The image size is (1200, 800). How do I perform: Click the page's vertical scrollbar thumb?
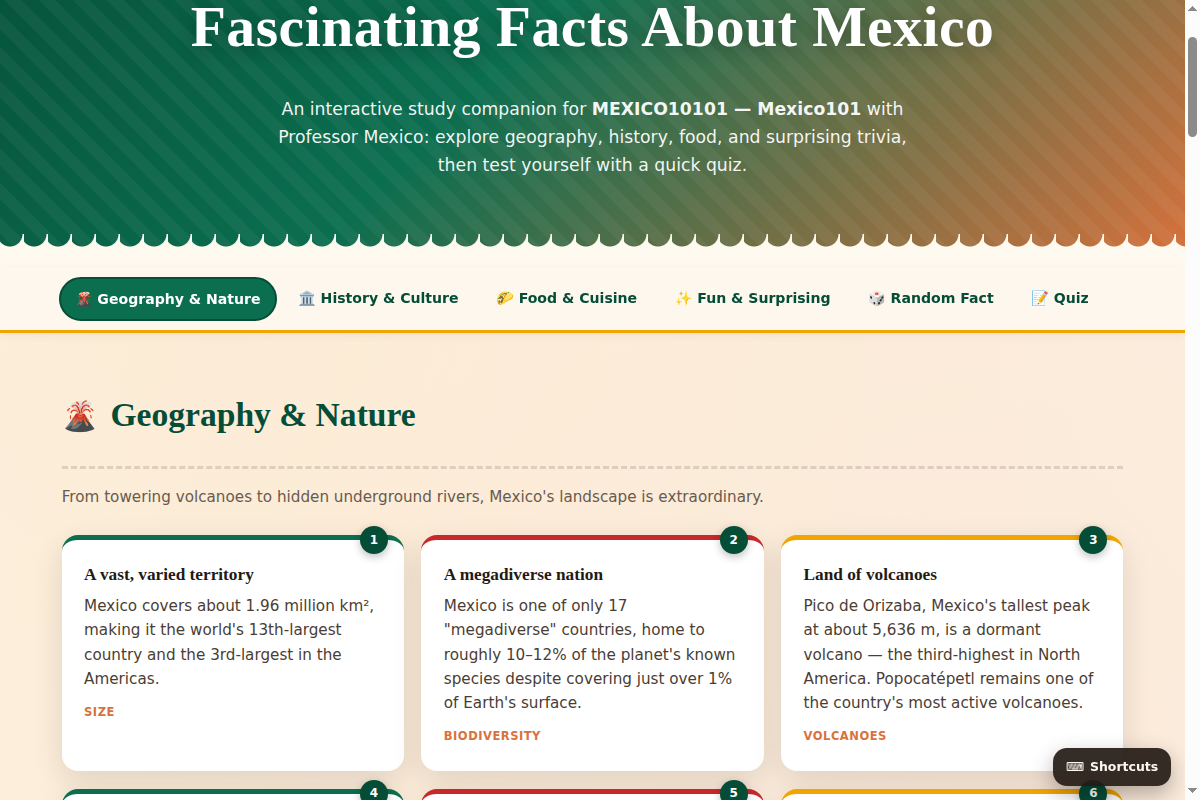[1192, 86]
